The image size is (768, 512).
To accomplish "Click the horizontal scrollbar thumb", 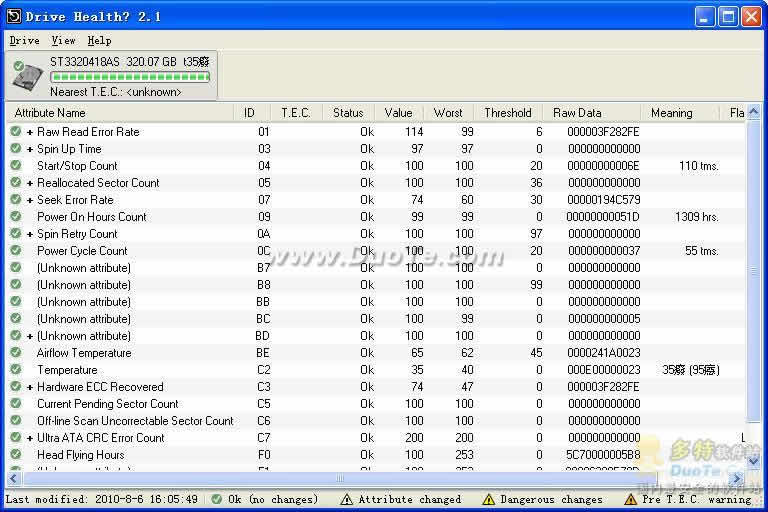I will pyautogui.click(x=340, y=478).
